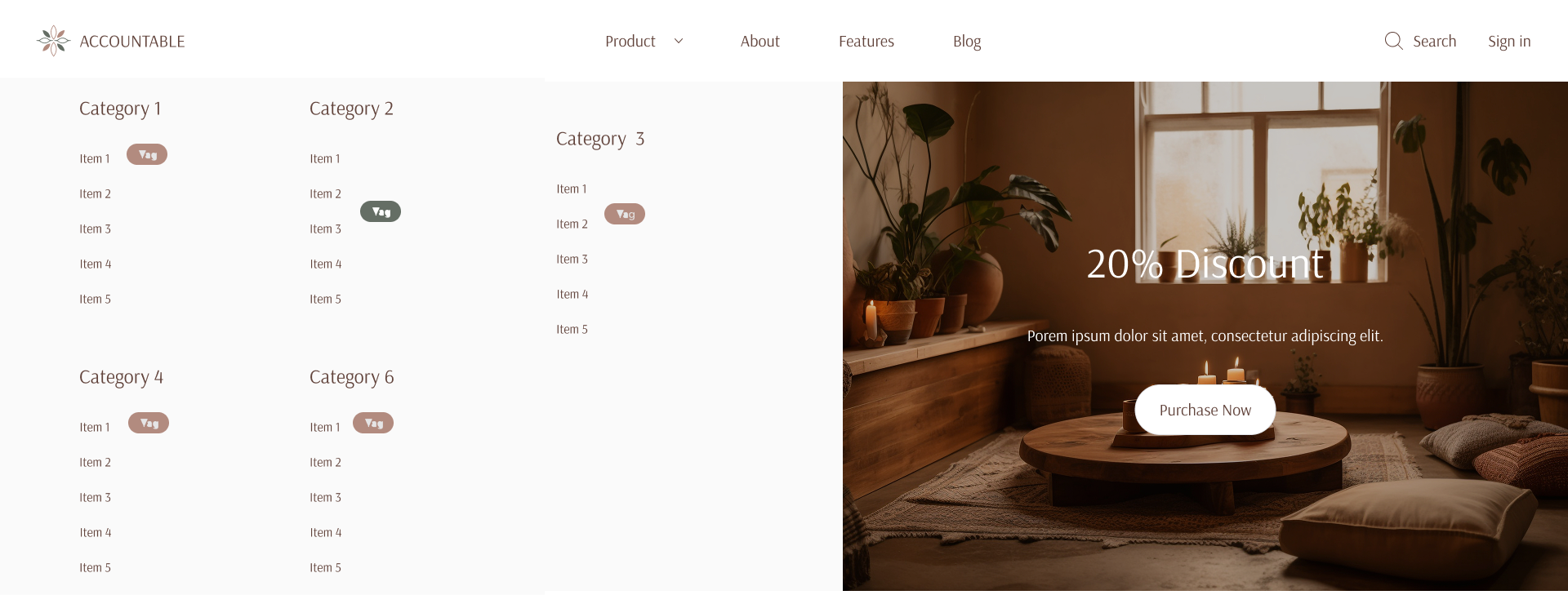Collapse the Product dropdown chevron
This screenshot has height=595, width=1568.
pos(678,41)
